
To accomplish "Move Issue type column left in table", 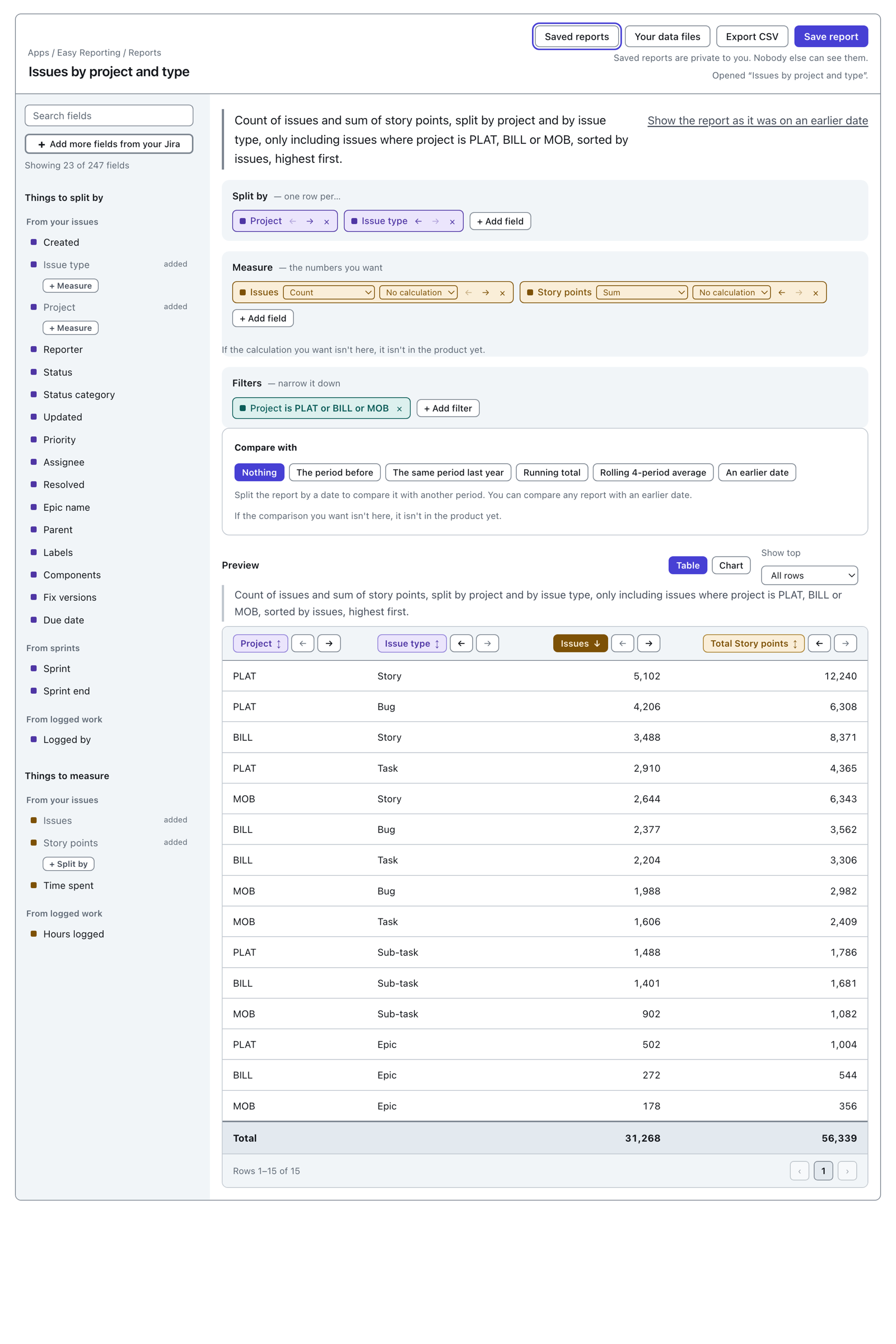I will [x=461, y=643].
